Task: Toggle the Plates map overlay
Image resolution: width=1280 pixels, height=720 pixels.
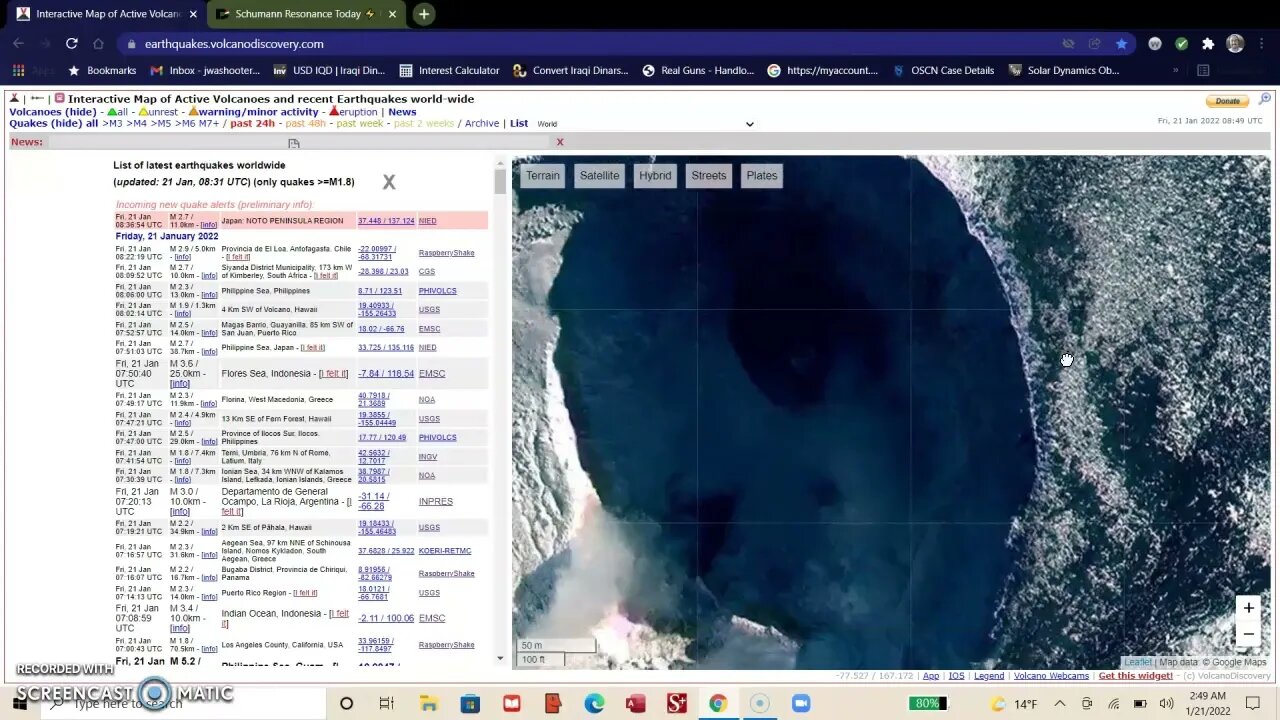Action: [x=762, y=175]
